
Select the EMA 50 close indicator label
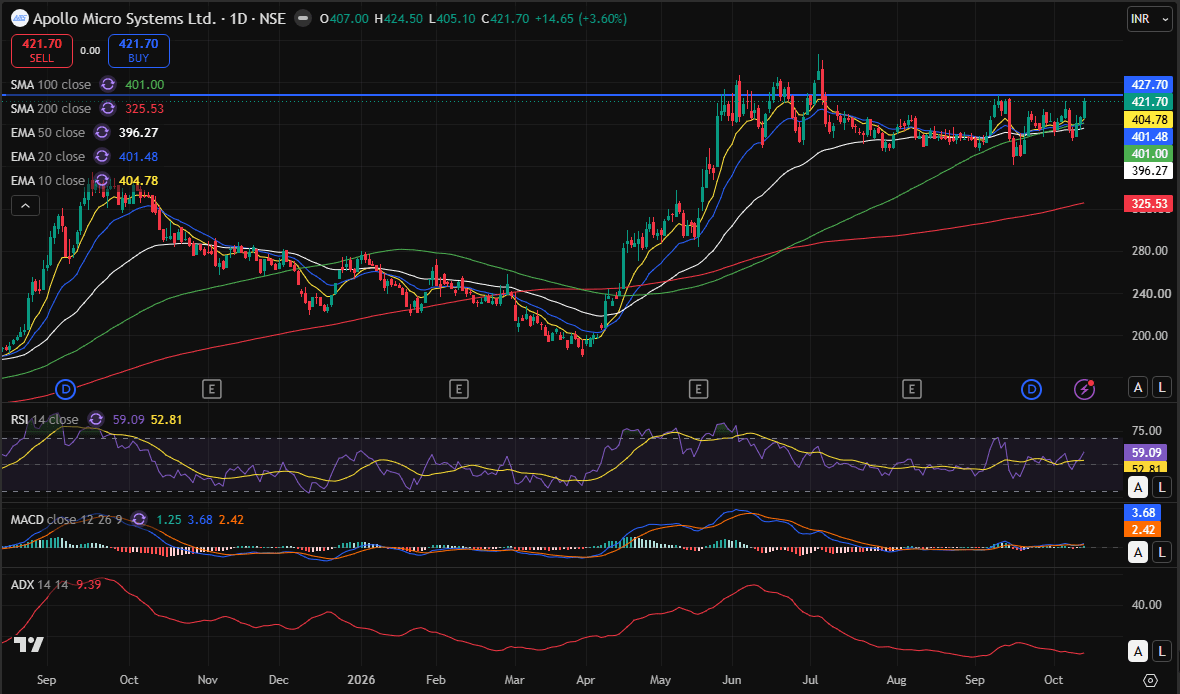(x=47, y=132)
